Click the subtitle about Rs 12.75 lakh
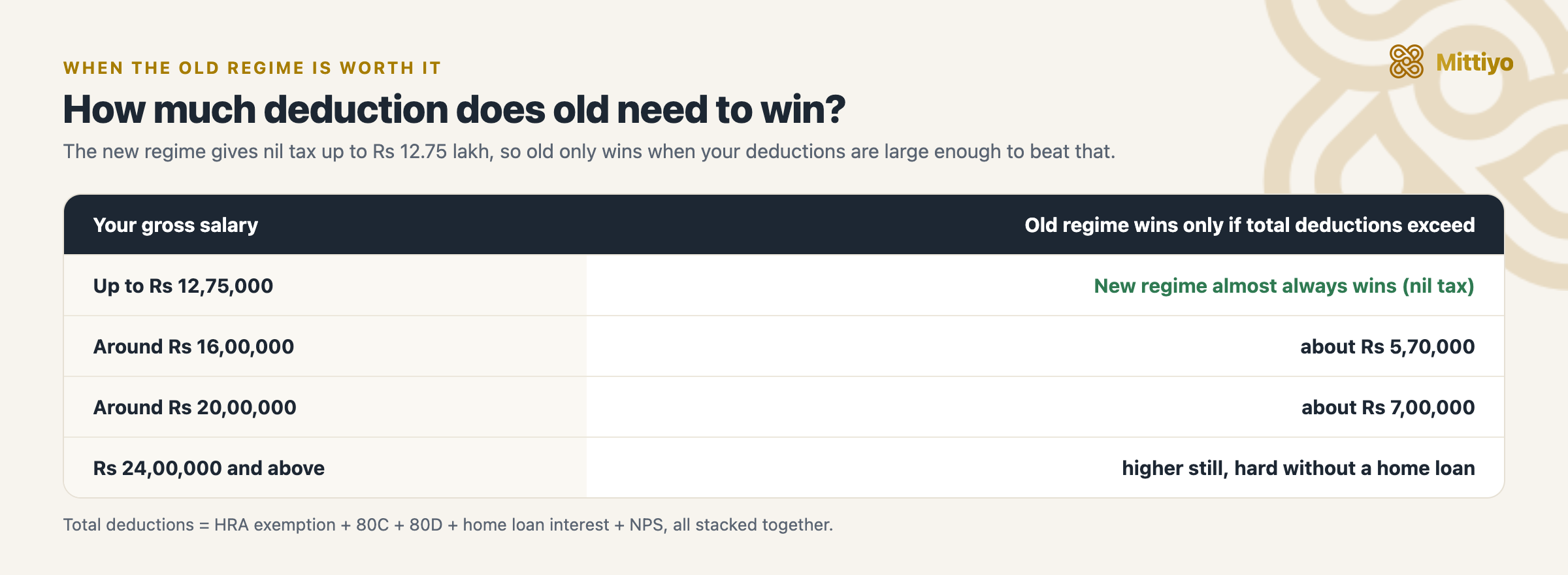Viewport: 1568px width, 575px height. tap(589, 152)
